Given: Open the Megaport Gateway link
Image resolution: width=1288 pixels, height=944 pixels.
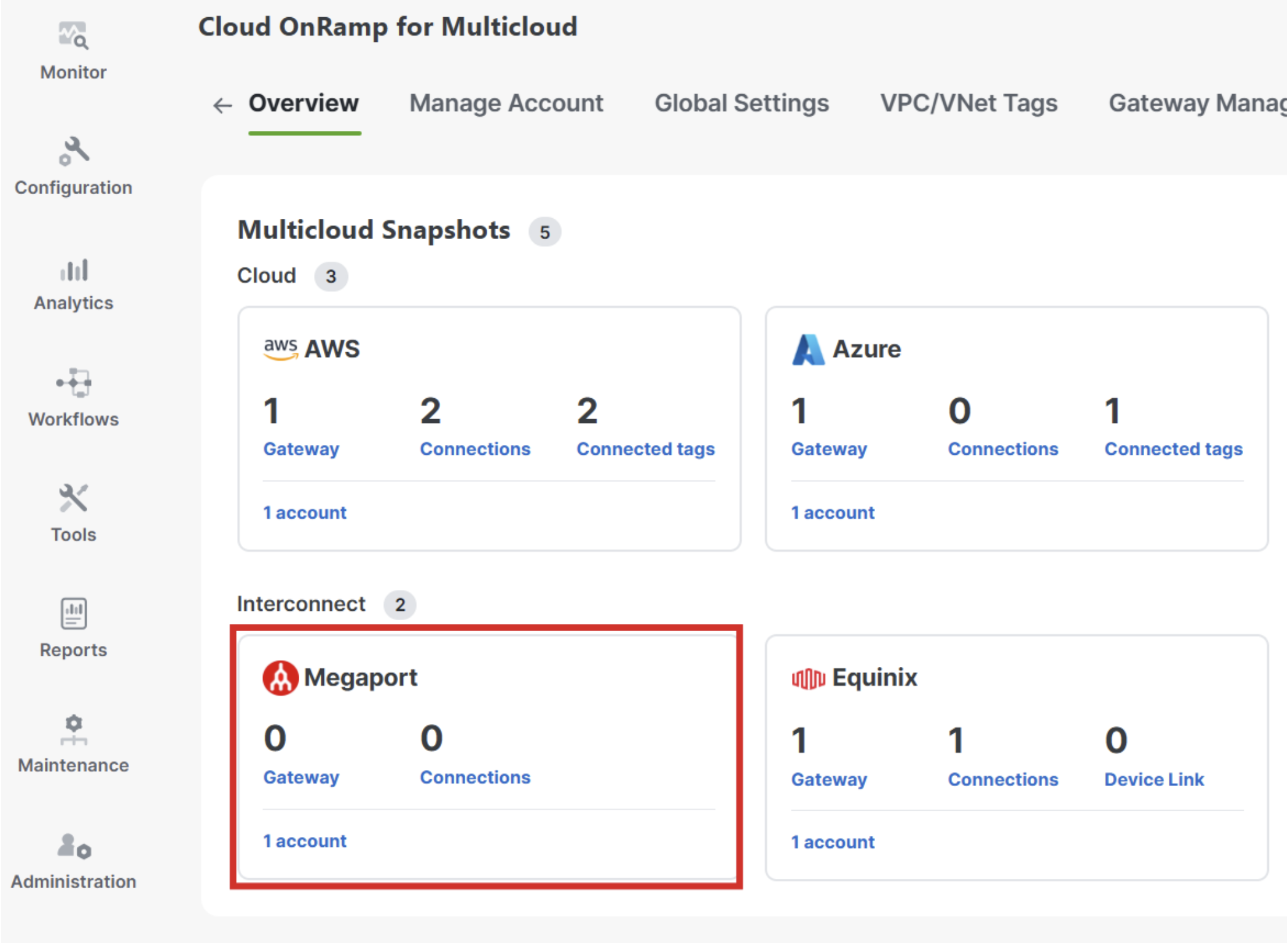Looking at the screenshot, I should (x=301, y=777).
